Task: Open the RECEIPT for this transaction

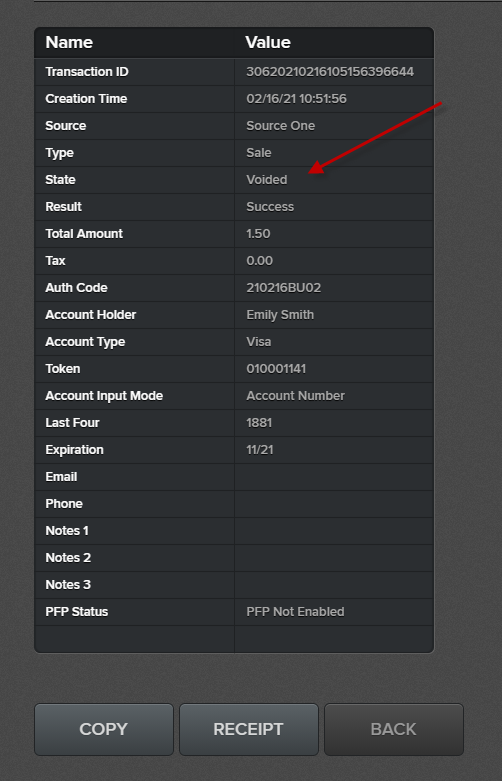Action: point(249,729)
